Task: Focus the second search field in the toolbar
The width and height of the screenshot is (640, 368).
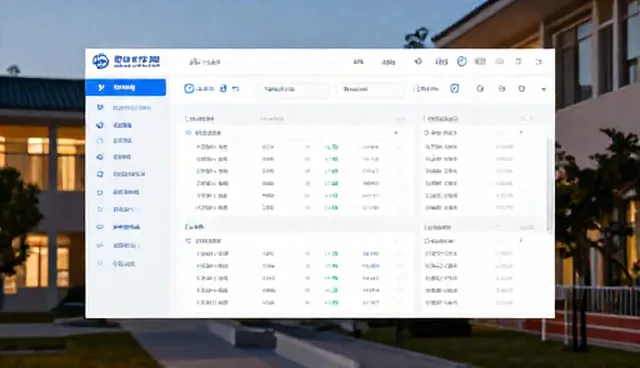Action: click(371, 89)
